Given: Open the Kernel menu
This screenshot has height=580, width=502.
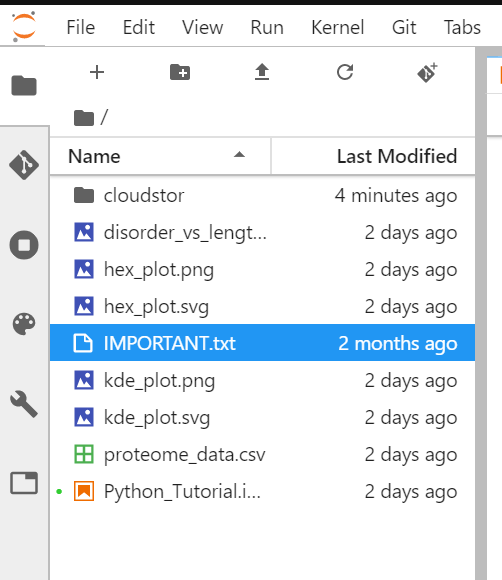Looking at the screenshot, I should (x=338, y=27).
